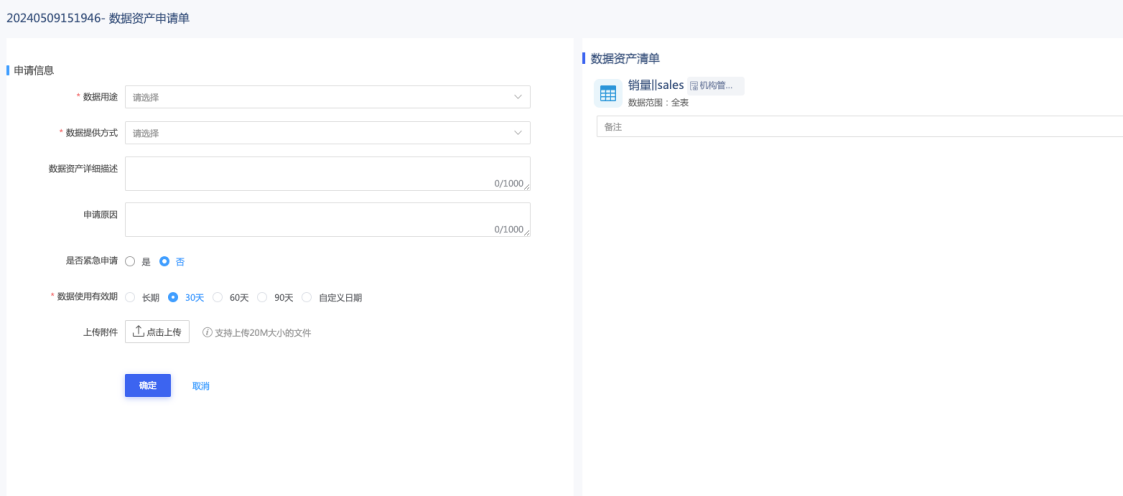
Task: Click the 支持上传20M大小的文件 hint text
Action: click(x=263, y=333)
